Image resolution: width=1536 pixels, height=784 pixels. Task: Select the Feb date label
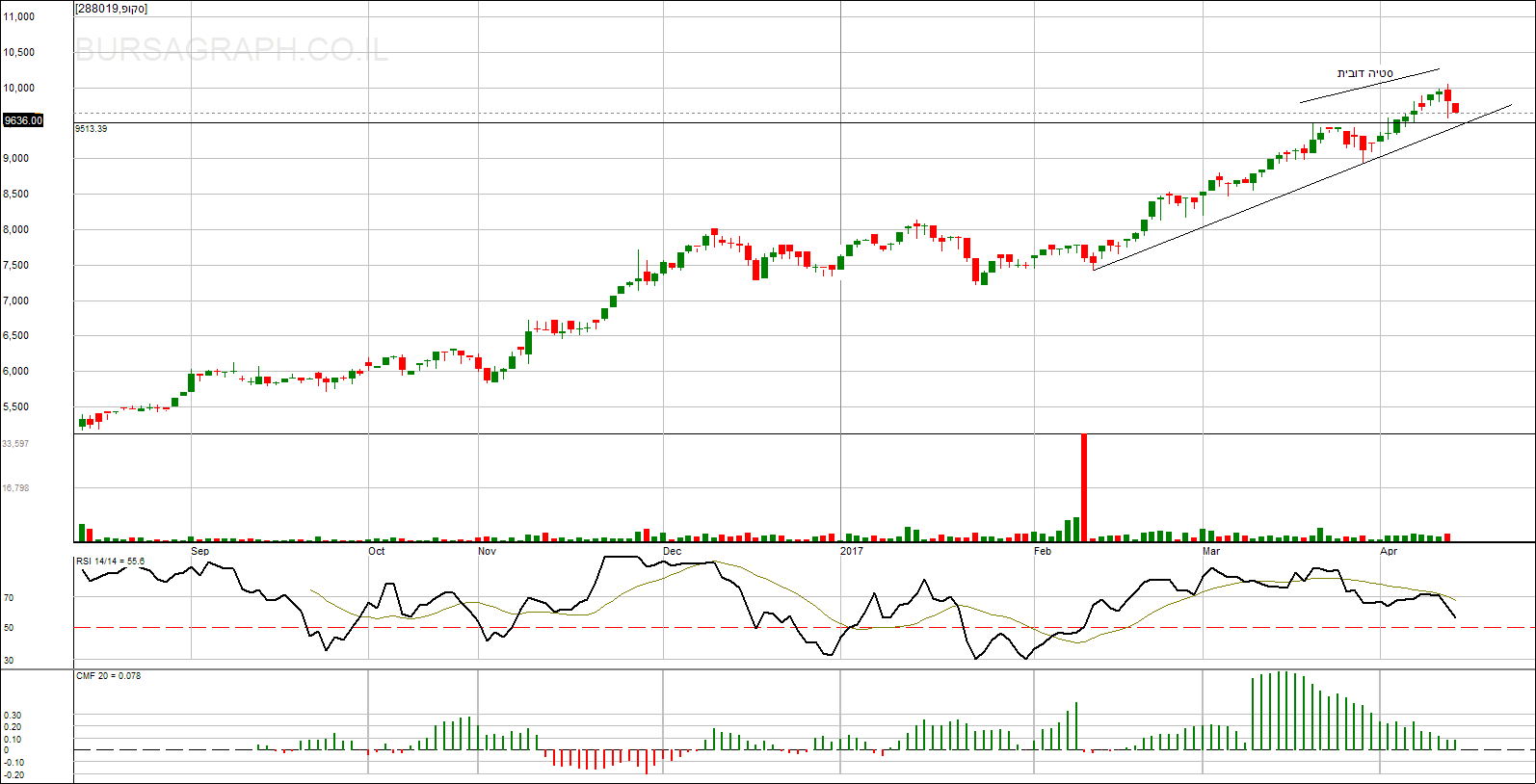coord(1043,551)
